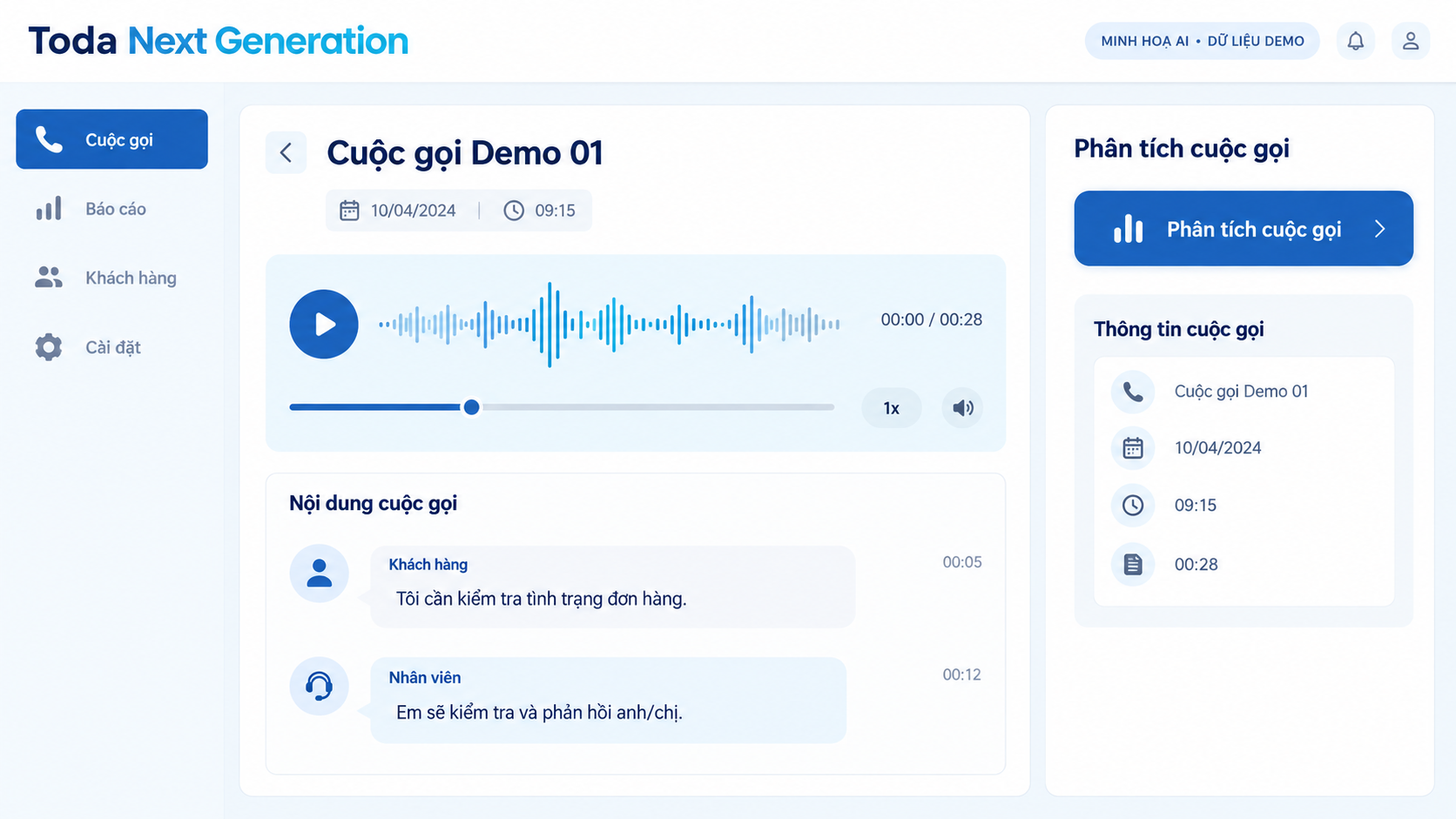Image resolution: width=1456 pixels, height=819 pixels.
Task: Click the clock icon in Thông tin cuộc gọi
Action: [x=1133, y=505]
